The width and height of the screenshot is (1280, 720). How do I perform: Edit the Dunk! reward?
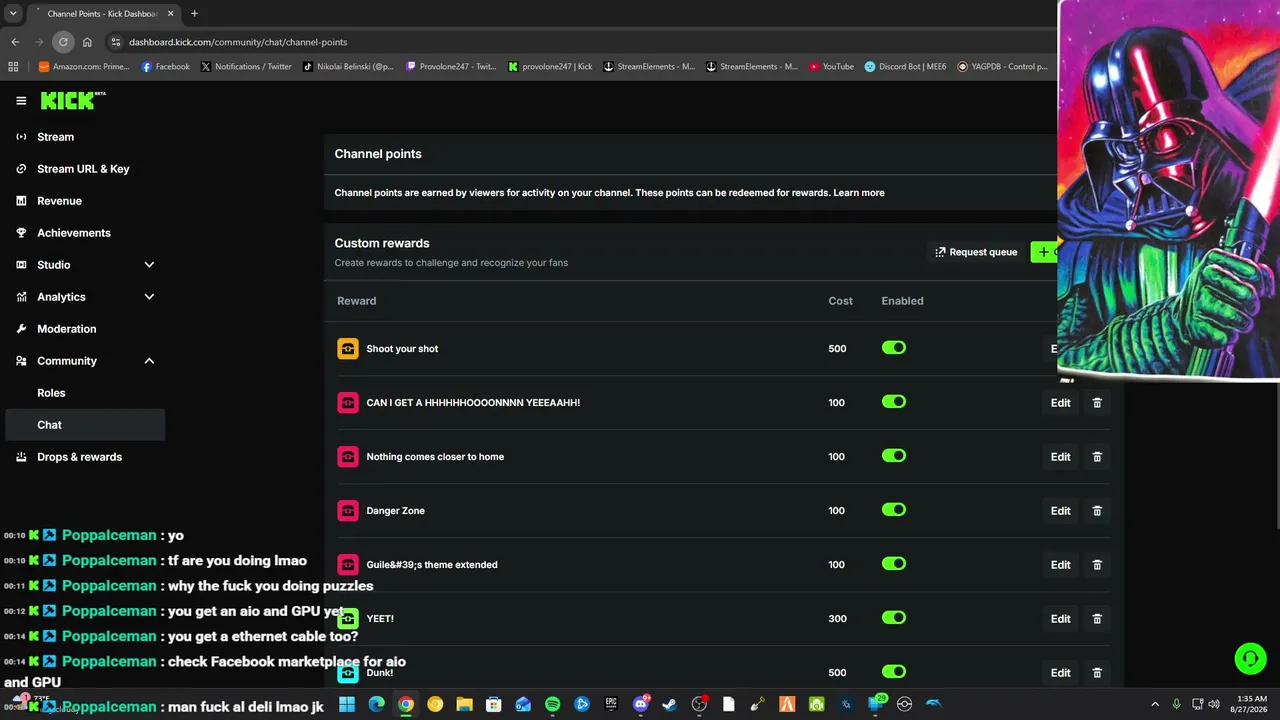point(1061,673)
